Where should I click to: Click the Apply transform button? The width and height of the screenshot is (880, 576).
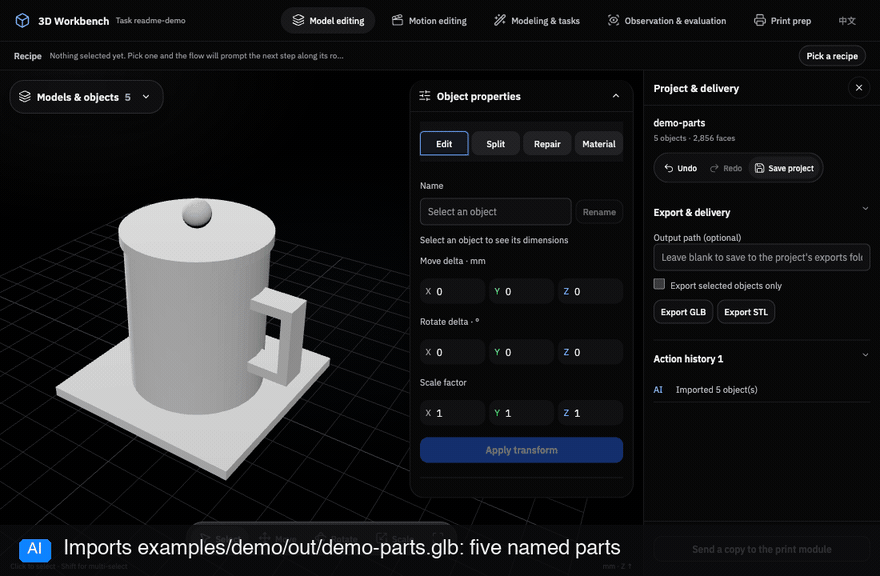521,450
